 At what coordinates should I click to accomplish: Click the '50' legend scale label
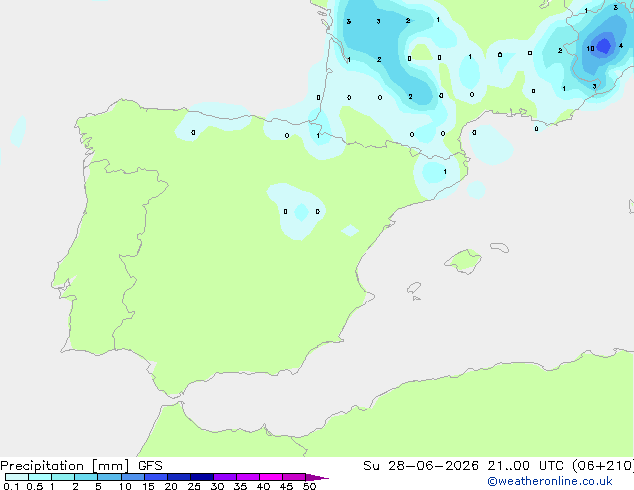point(309,486)
